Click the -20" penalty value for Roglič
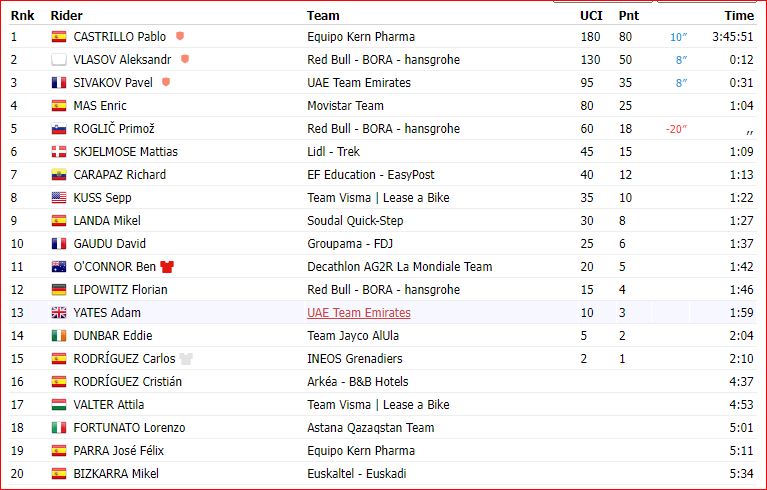Viewport: 767px width, 490px height. point(676,129)
